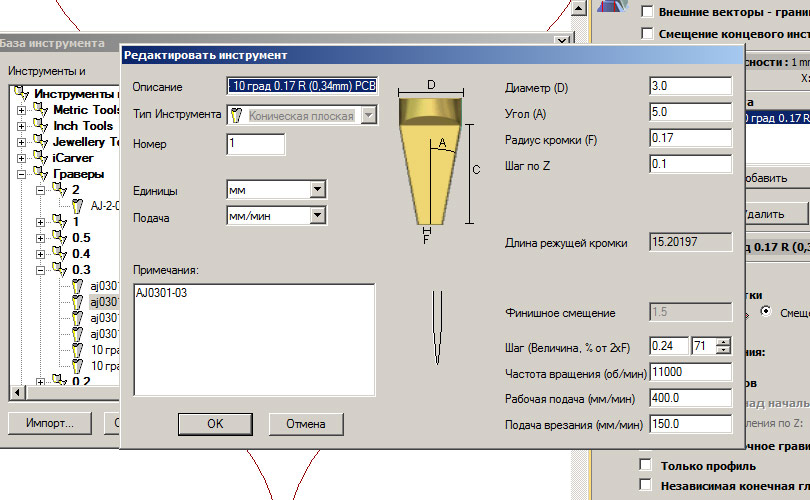Click the Шаг по Z field

[x=691, y=164]
